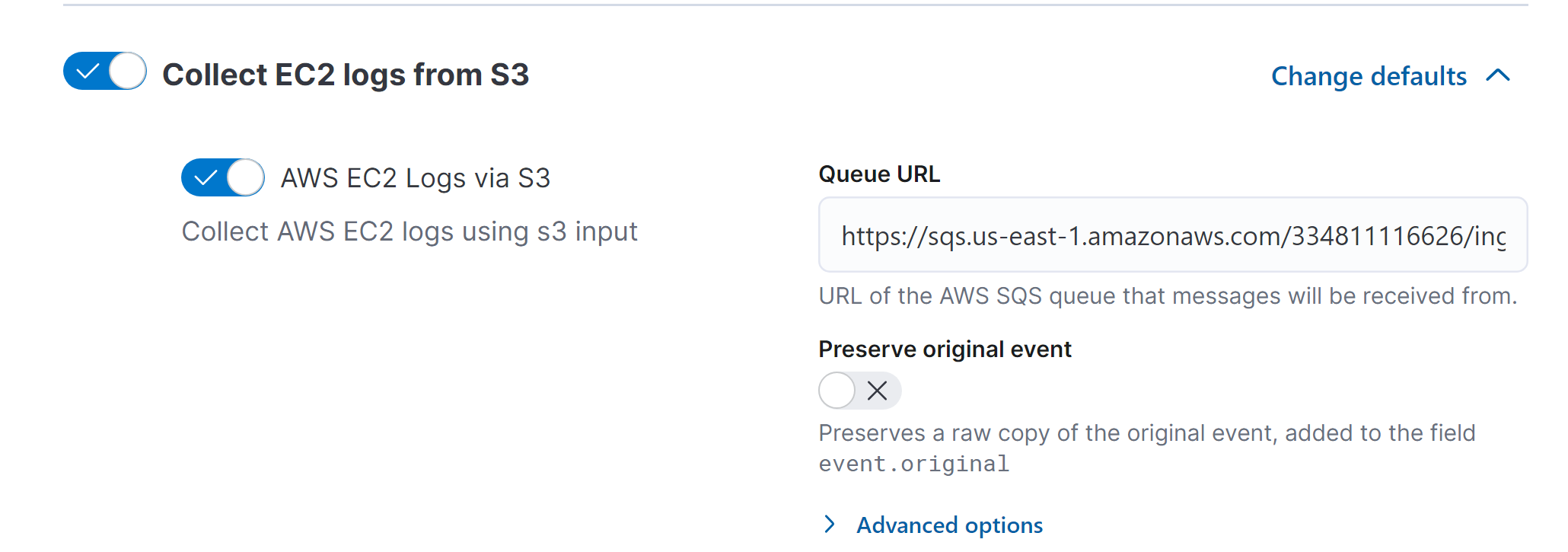The width and height of the screenshot is (1568, 552).
Task: Click the white knob of Preserve original event switch
Action: tap(837, 391)
